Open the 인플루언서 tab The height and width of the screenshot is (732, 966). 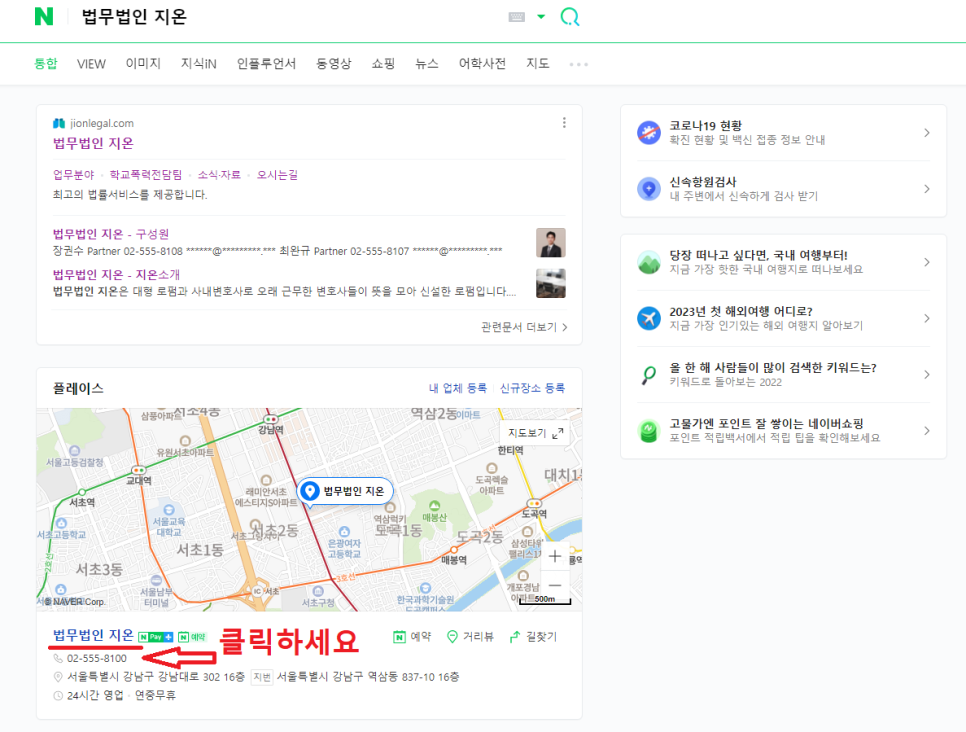point(266,63)
